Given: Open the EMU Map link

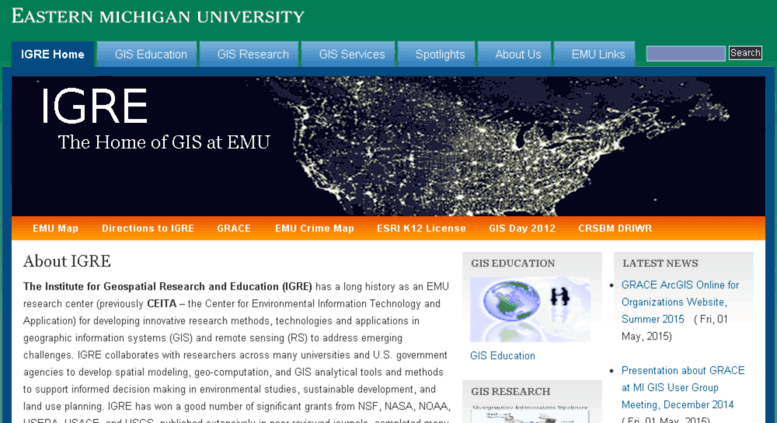Looking at the screenshot, I should [x=56, y=228].
